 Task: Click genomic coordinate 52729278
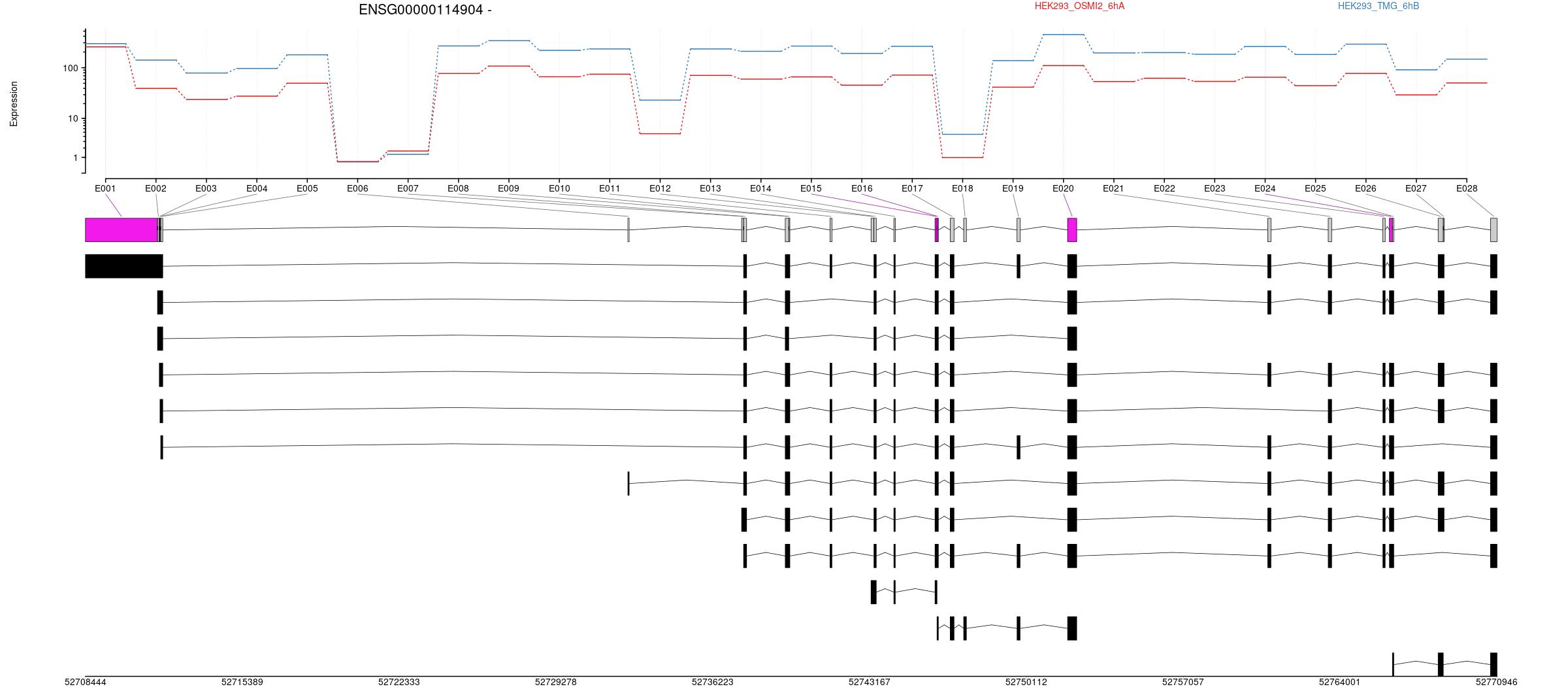(556, 683)
